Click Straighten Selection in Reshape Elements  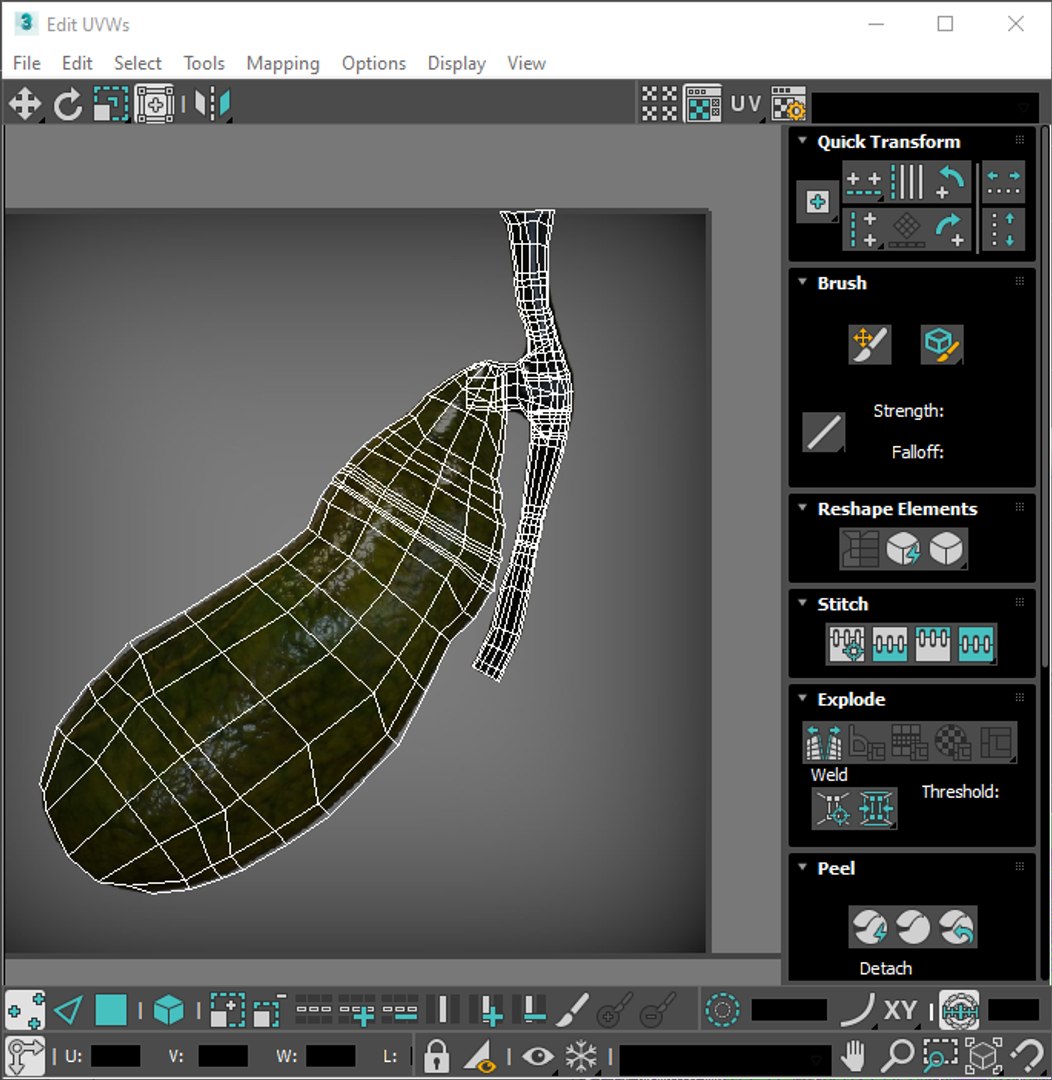[860, 549]
